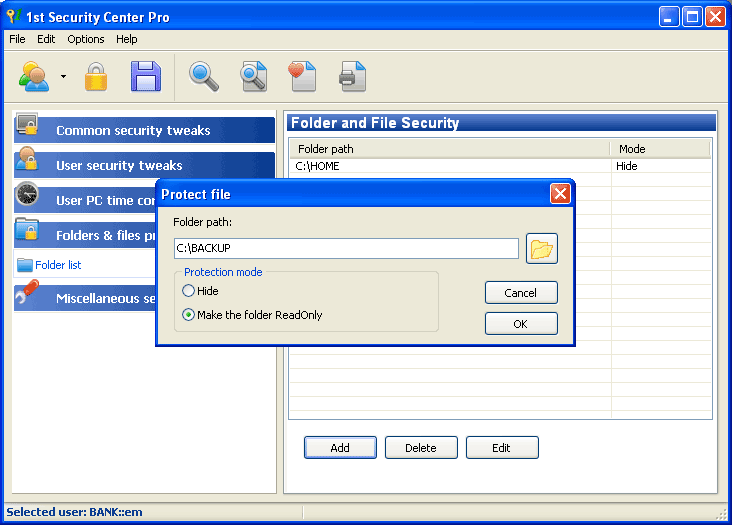Open the Help menu
The width and height of the screenshot is (732, 525).
[x=127, y=39]
